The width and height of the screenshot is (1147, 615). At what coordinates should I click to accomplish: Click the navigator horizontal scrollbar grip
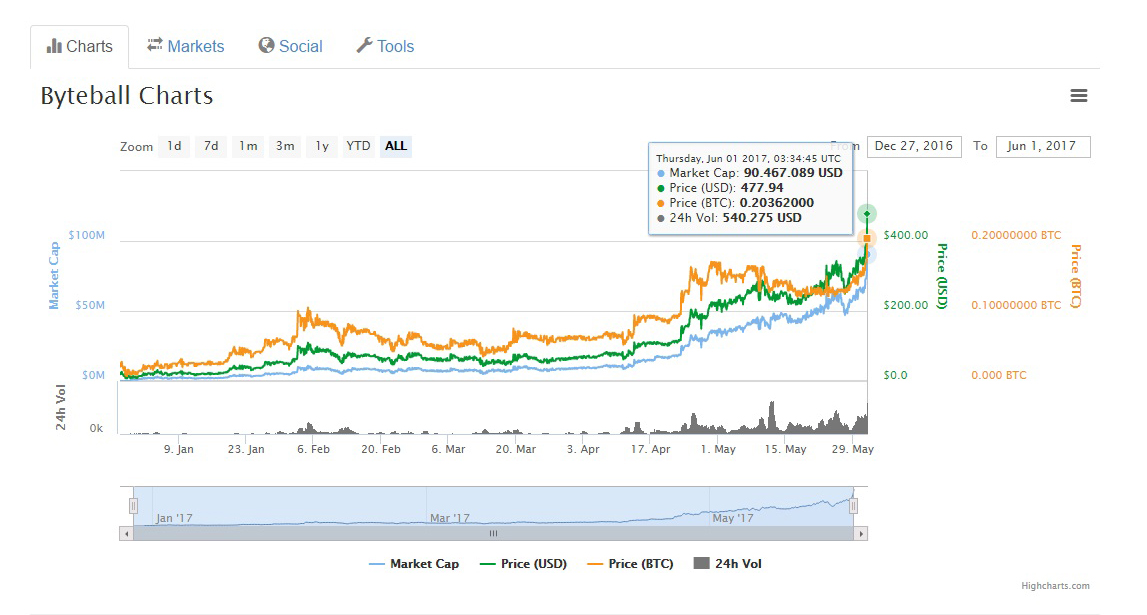[494, 534]
